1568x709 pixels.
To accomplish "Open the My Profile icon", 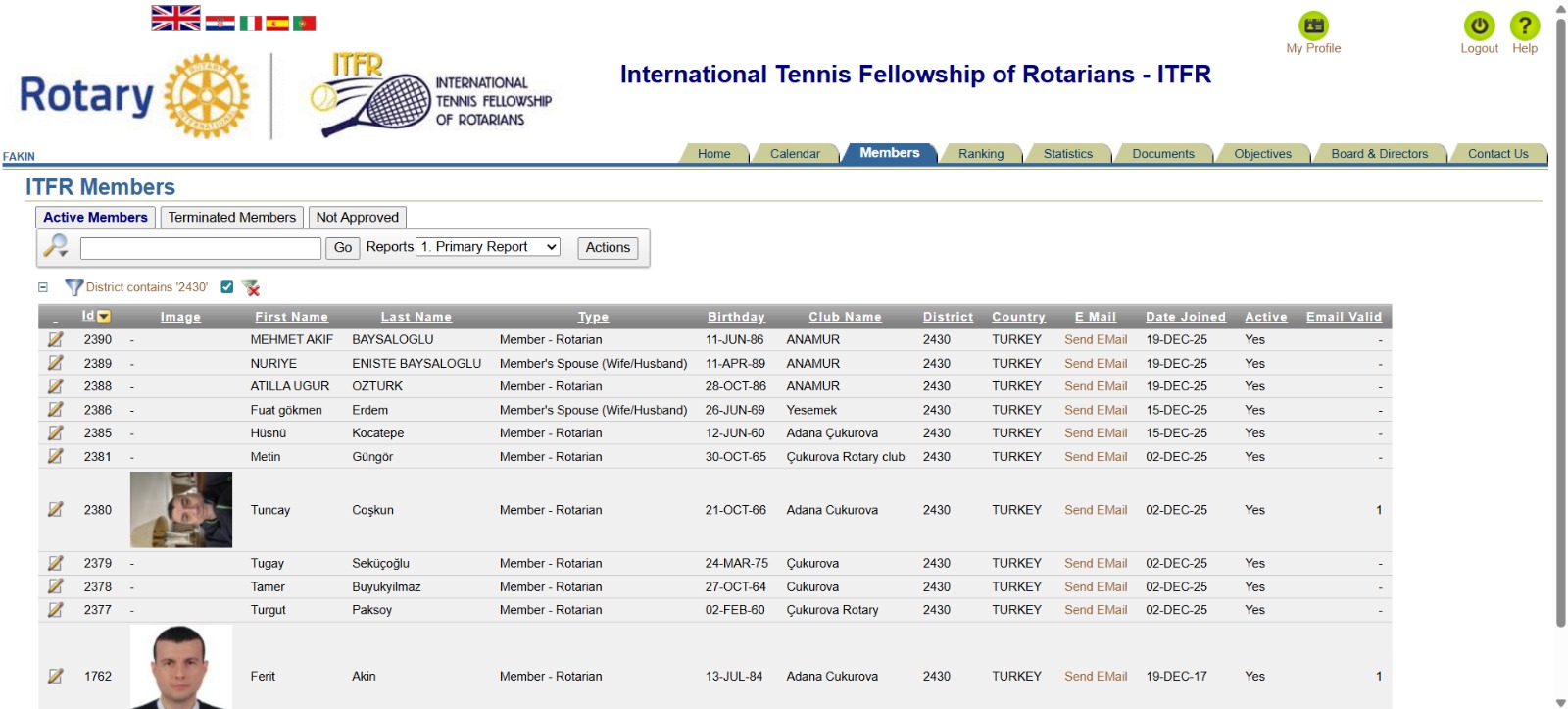I will (x=1313, y=25).
